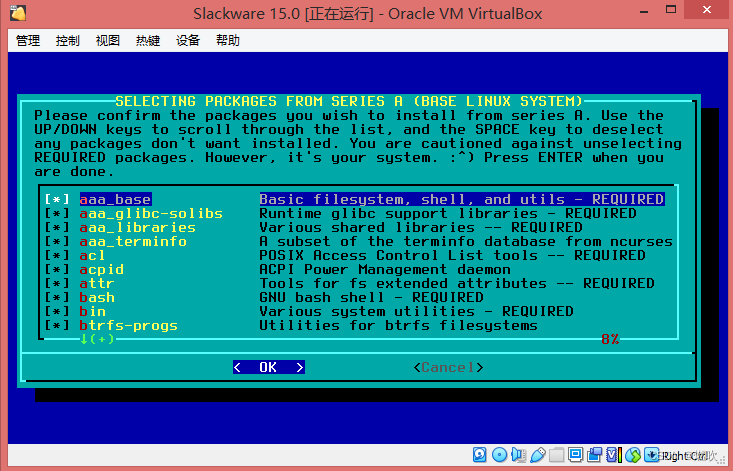Click the keyboard capture down-arrow icon
The image size is (733, 471).
[x=651, y=455]
